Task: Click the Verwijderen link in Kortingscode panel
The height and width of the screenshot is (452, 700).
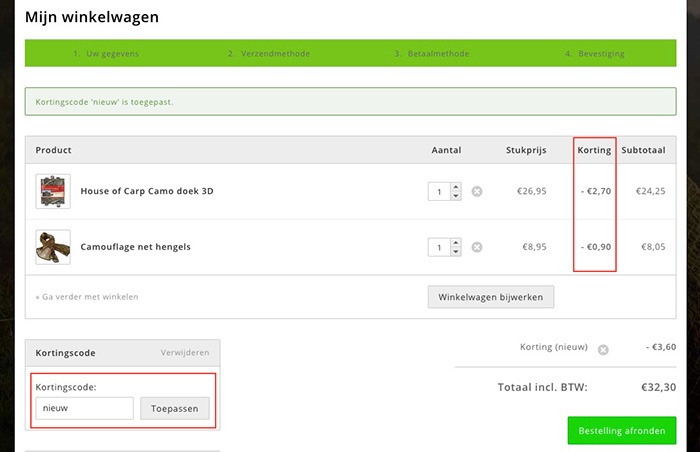Action: pyautogui.click(x=185, y=353)
